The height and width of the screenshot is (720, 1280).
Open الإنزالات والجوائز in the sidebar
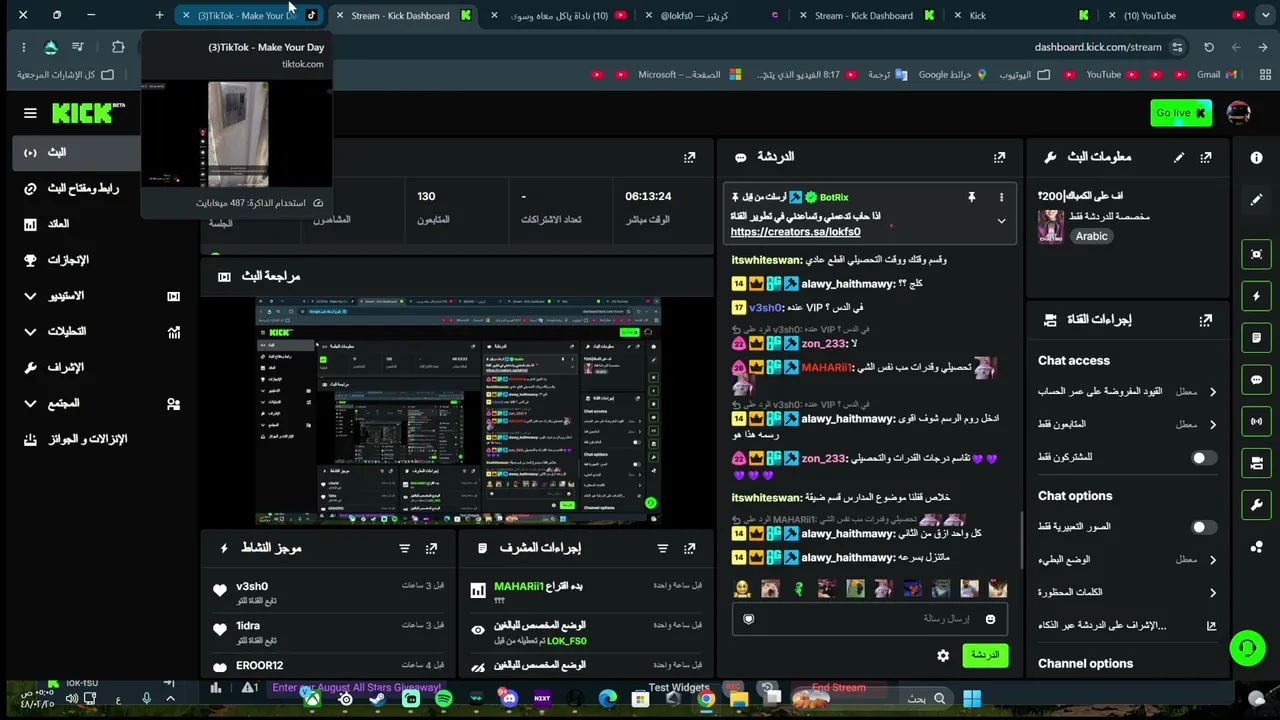tap(100, 440)
